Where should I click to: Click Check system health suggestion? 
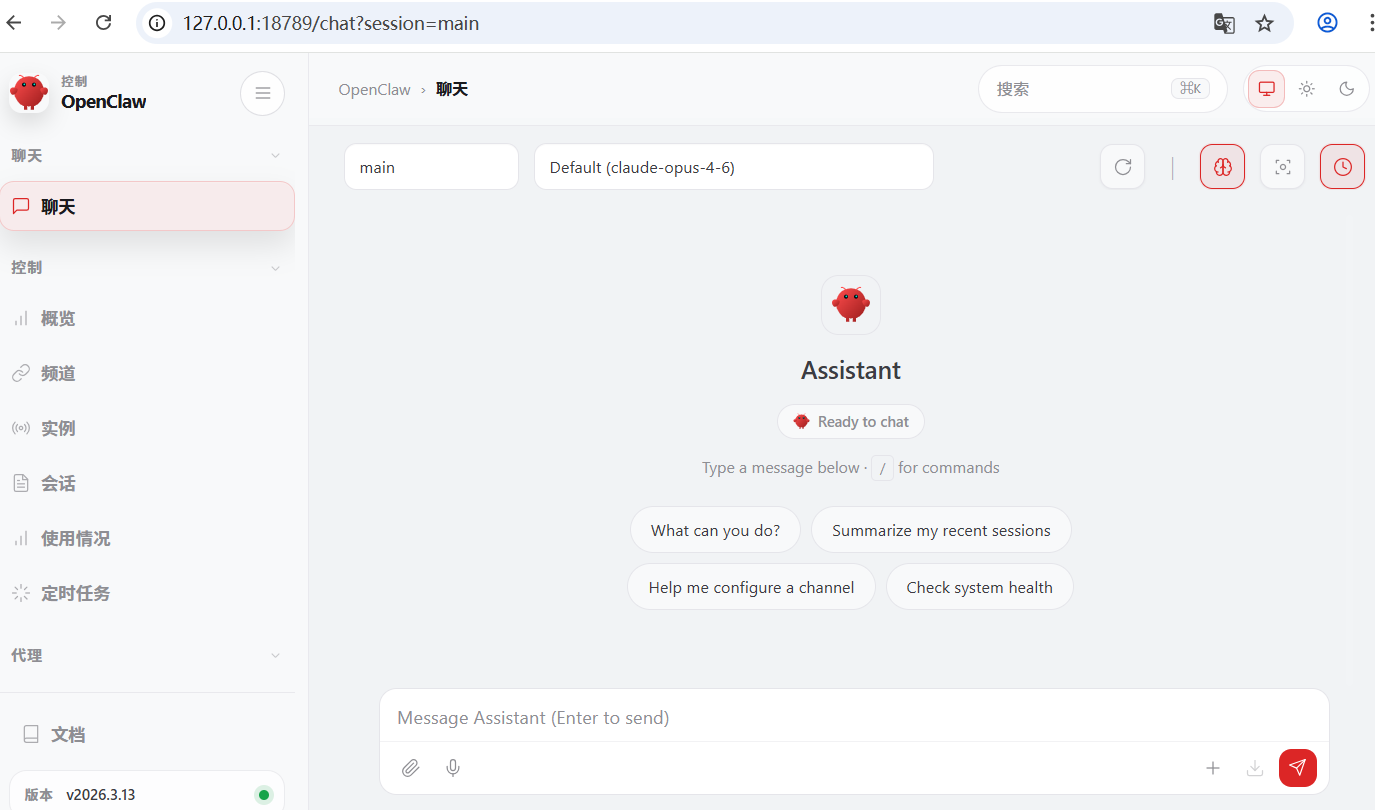pyautogui.click(x=979, y=587)
